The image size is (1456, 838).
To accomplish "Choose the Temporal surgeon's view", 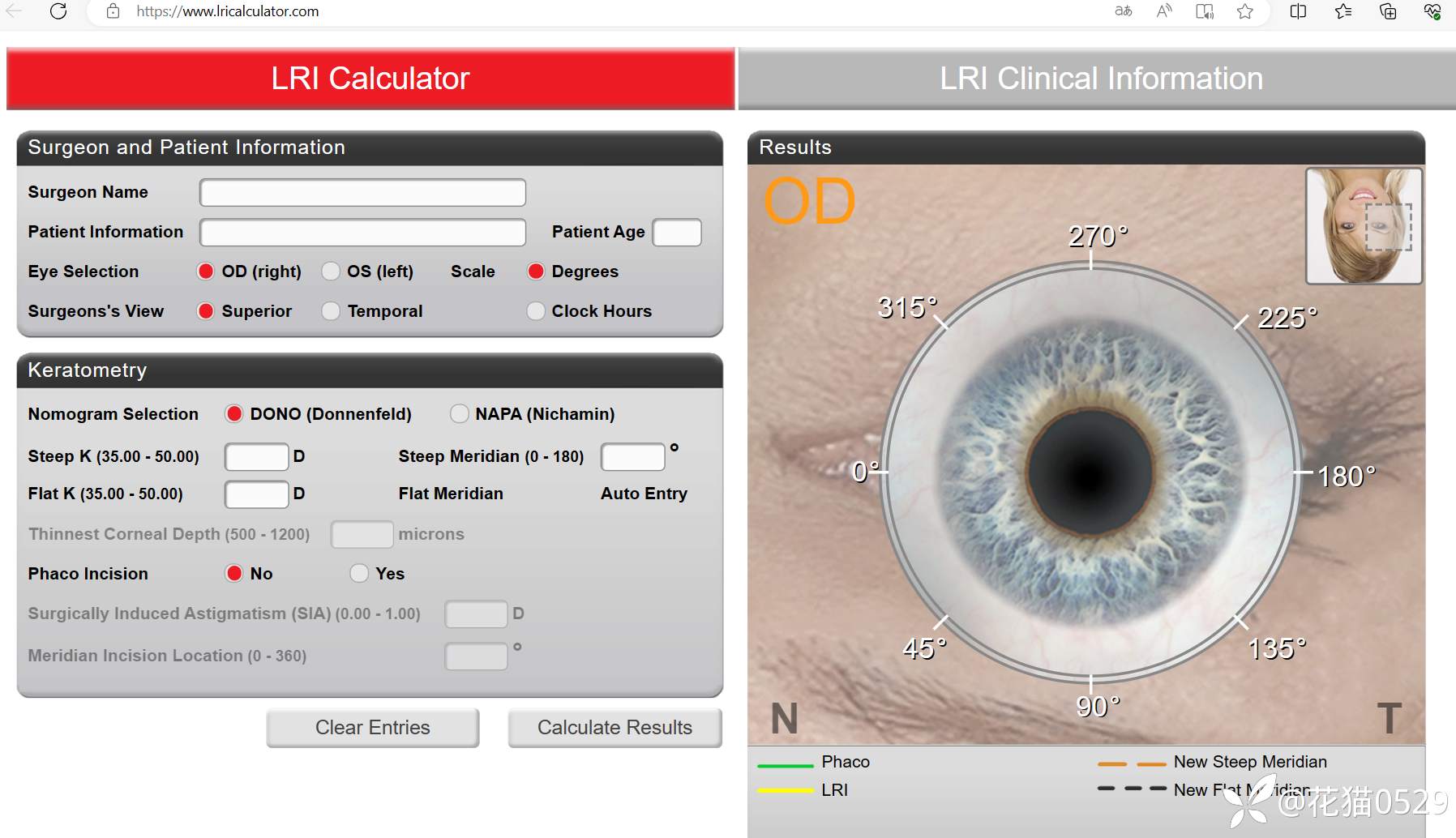I will coord(331,311).
